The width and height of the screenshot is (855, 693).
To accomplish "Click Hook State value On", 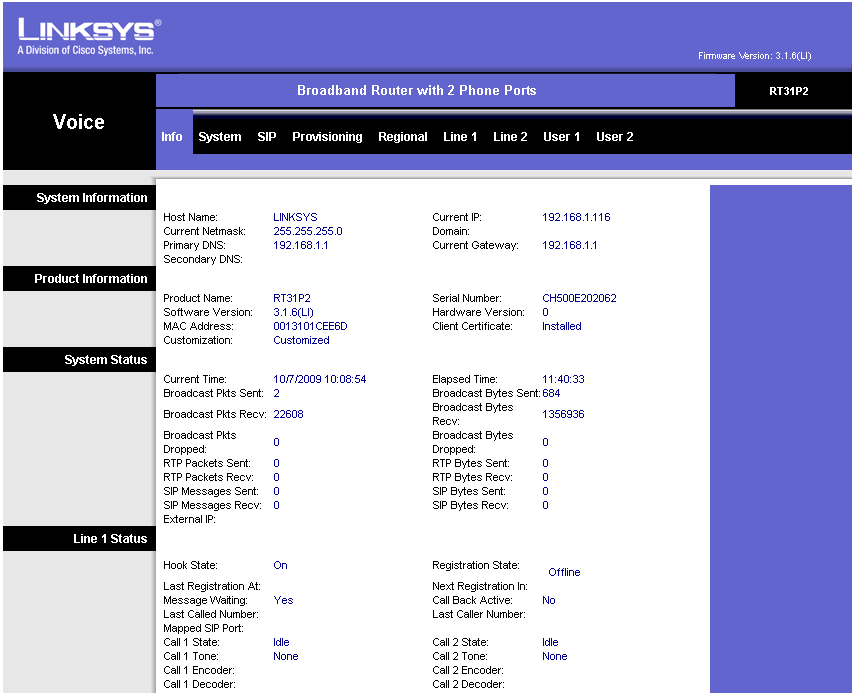I will tap(280, 565).
